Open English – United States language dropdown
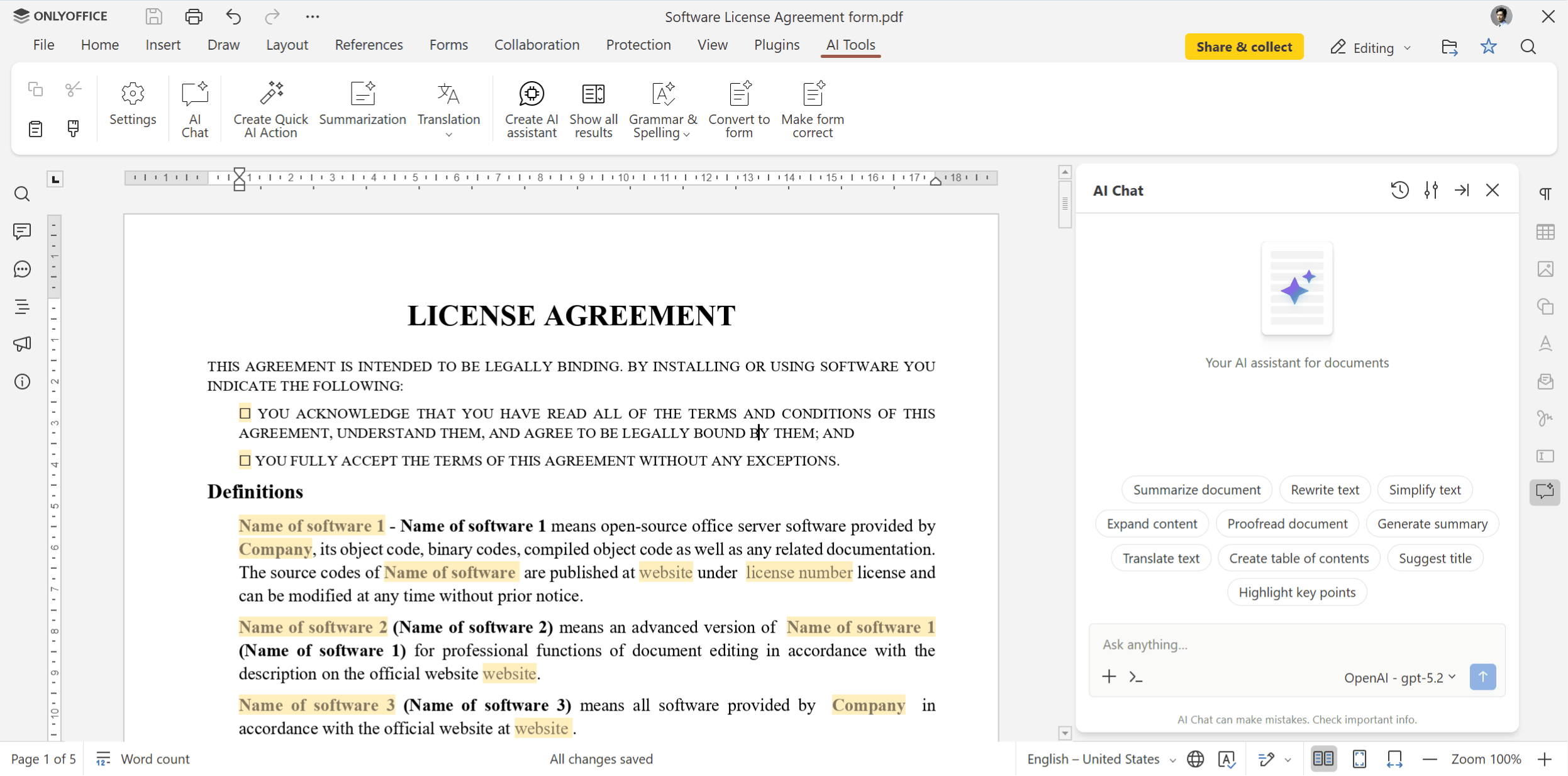This screenshot has width=1568, height=776. point(1101,759)
